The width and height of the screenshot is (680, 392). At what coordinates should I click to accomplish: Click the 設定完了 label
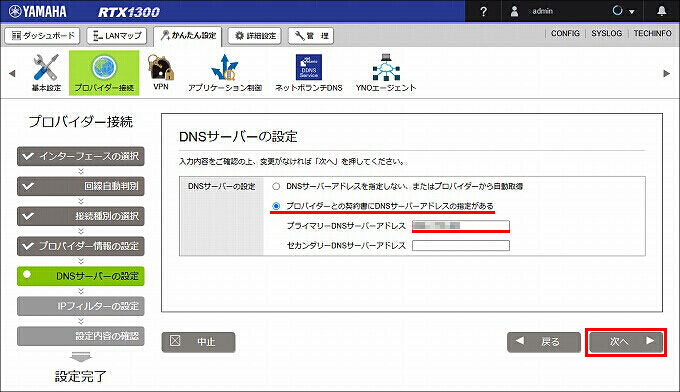tap(81, 376)
